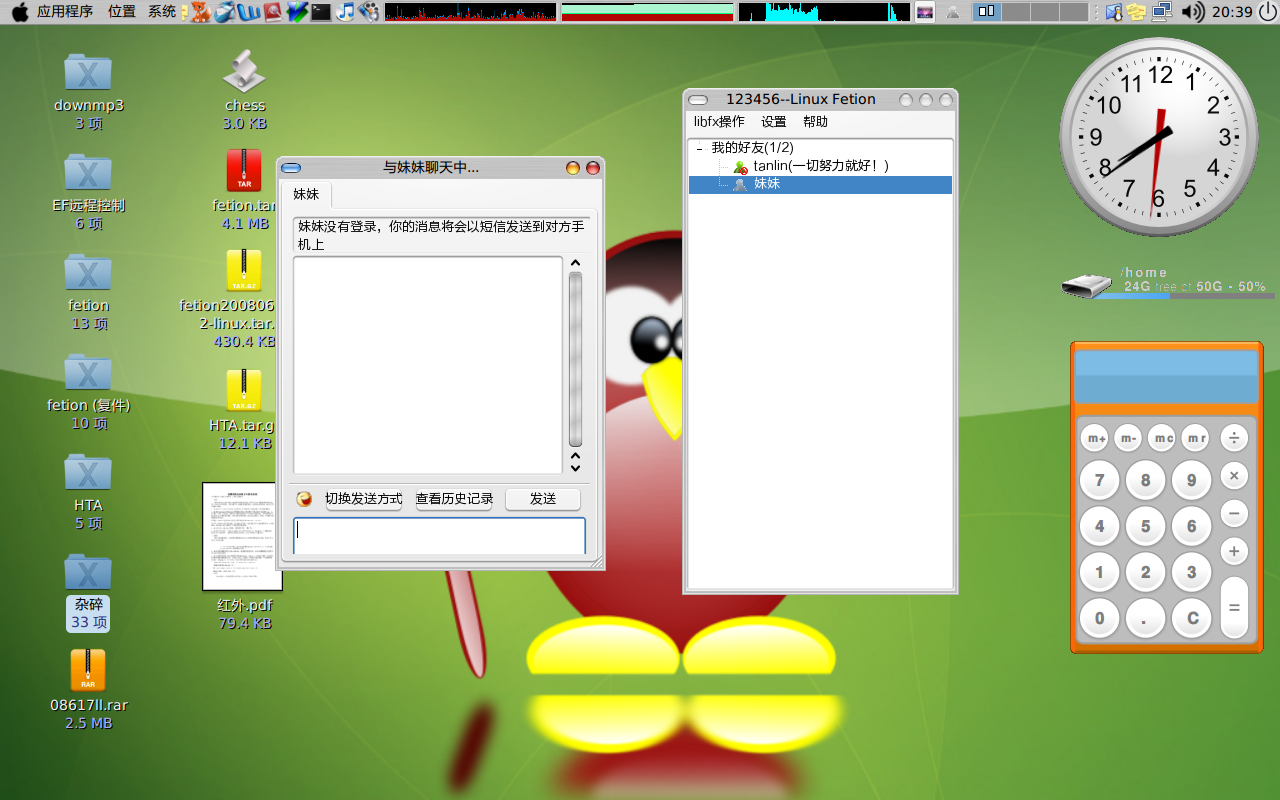Viewport: 1280px width, 800px height.
Task: Click the calculator mr key
Action: click(1195, 438)
